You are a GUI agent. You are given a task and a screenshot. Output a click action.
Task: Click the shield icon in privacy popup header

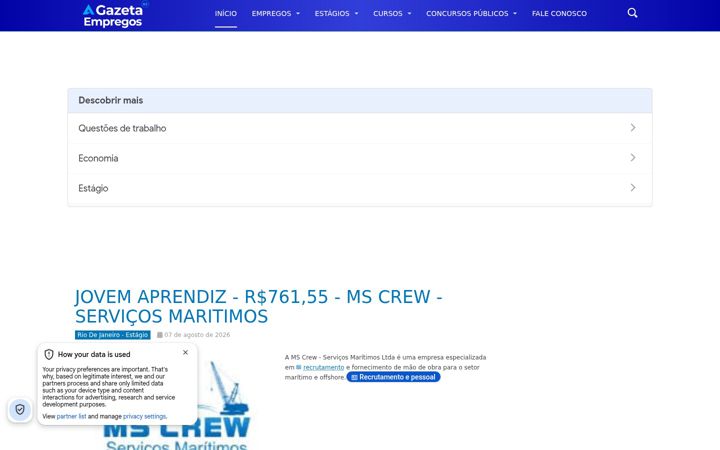(49, 354)
